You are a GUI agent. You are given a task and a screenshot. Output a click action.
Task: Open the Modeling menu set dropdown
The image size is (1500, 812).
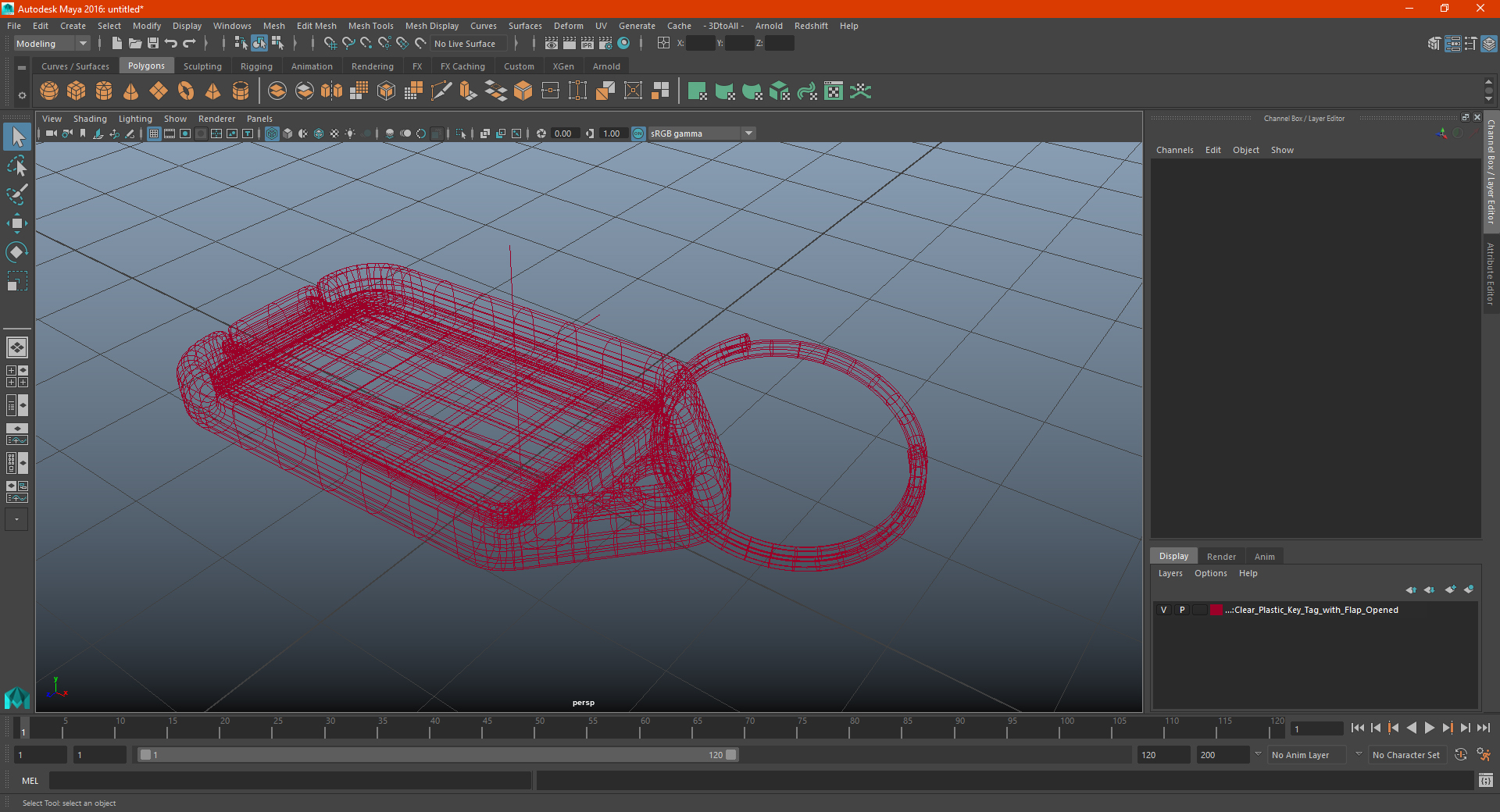tap(52, 44)
